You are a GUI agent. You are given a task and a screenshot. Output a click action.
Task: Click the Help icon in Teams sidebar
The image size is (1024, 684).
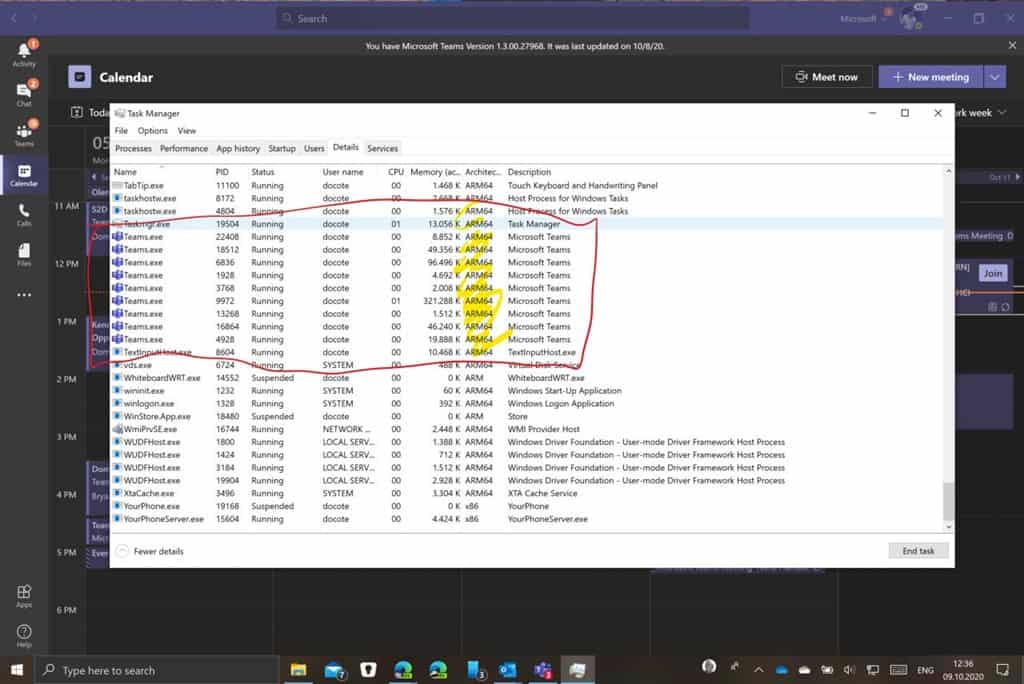pos(24,635)
